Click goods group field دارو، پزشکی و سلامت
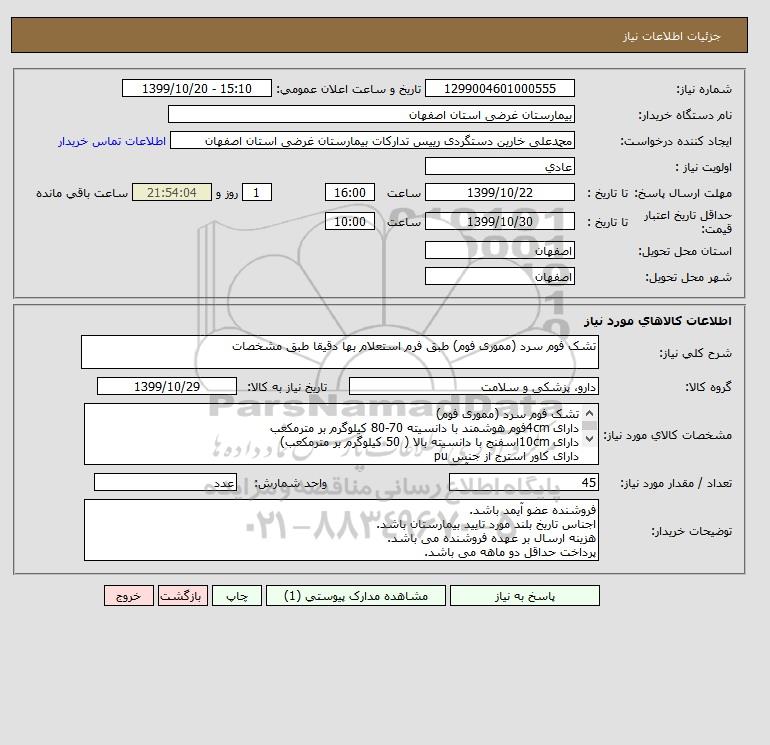This screenshot has height=745, width=770. pos(473,386)
